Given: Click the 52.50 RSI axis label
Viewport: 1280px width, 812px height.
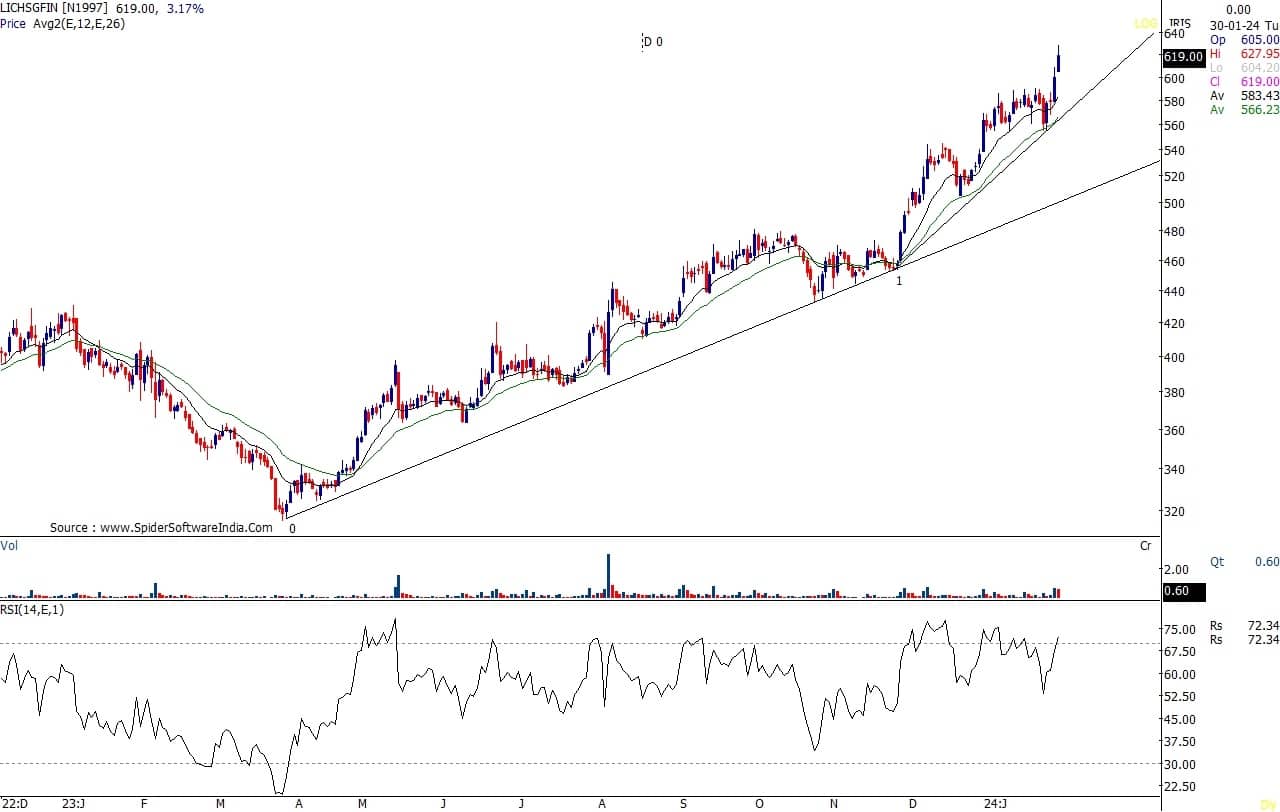Looking at the screenshot, I should [x=1179, y=697].
